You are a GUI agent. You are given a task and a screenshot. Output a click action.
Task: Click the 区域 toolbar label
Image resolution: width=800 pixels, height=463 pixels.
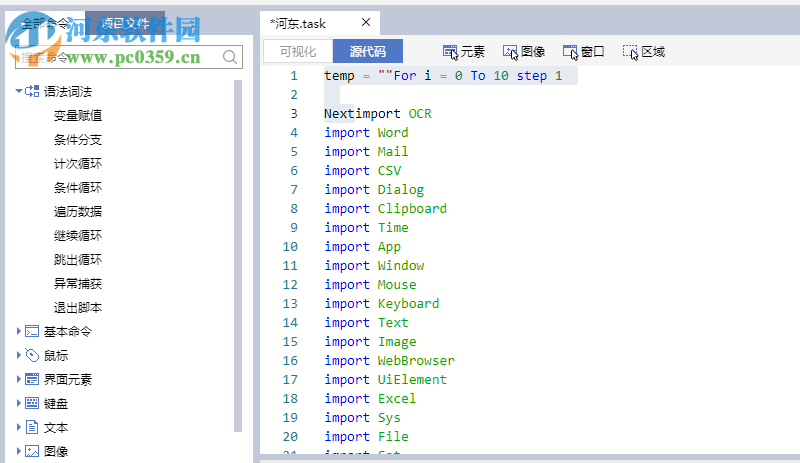[653, 52]
